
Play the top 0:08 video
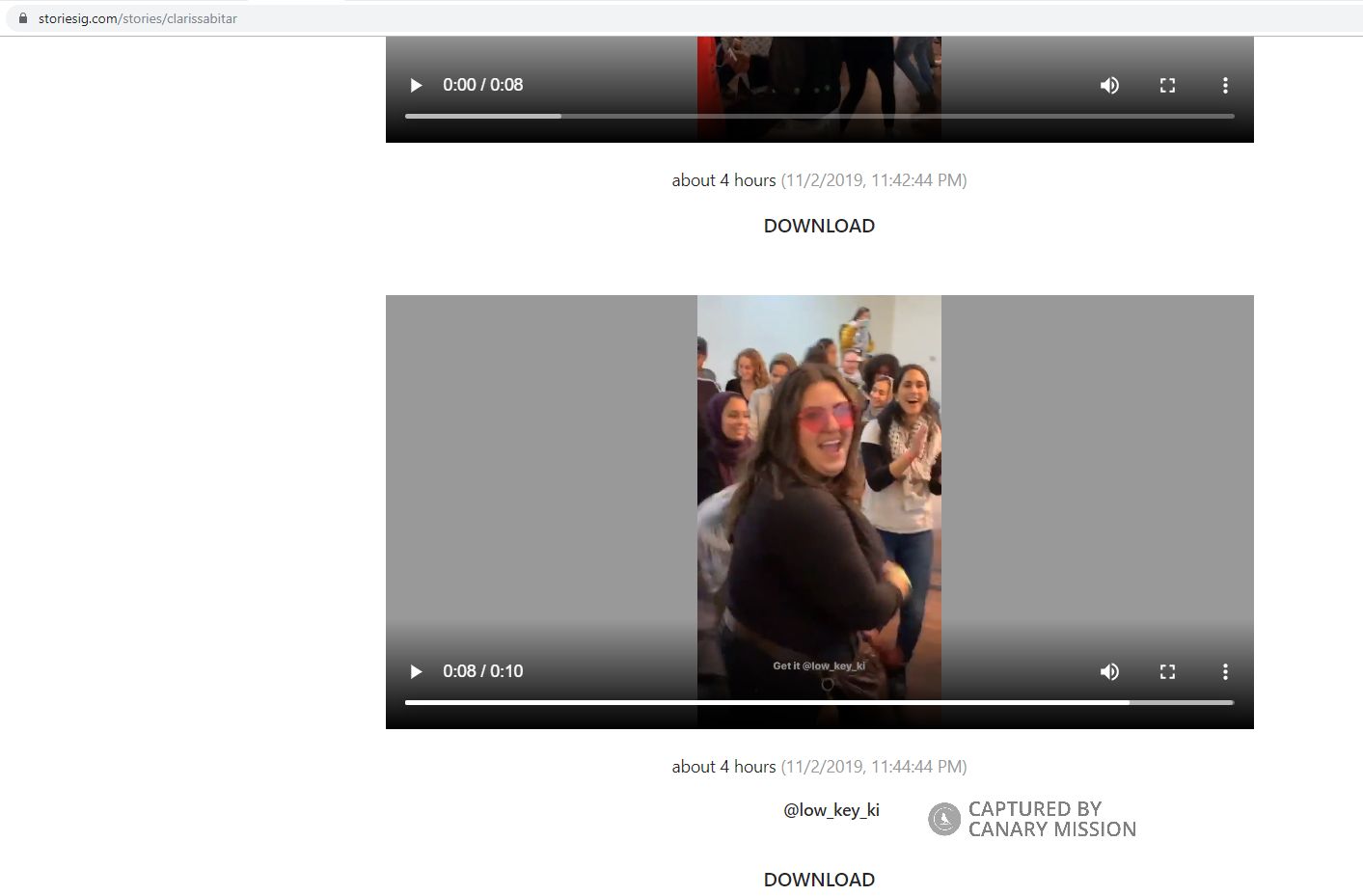coord(416,85)
